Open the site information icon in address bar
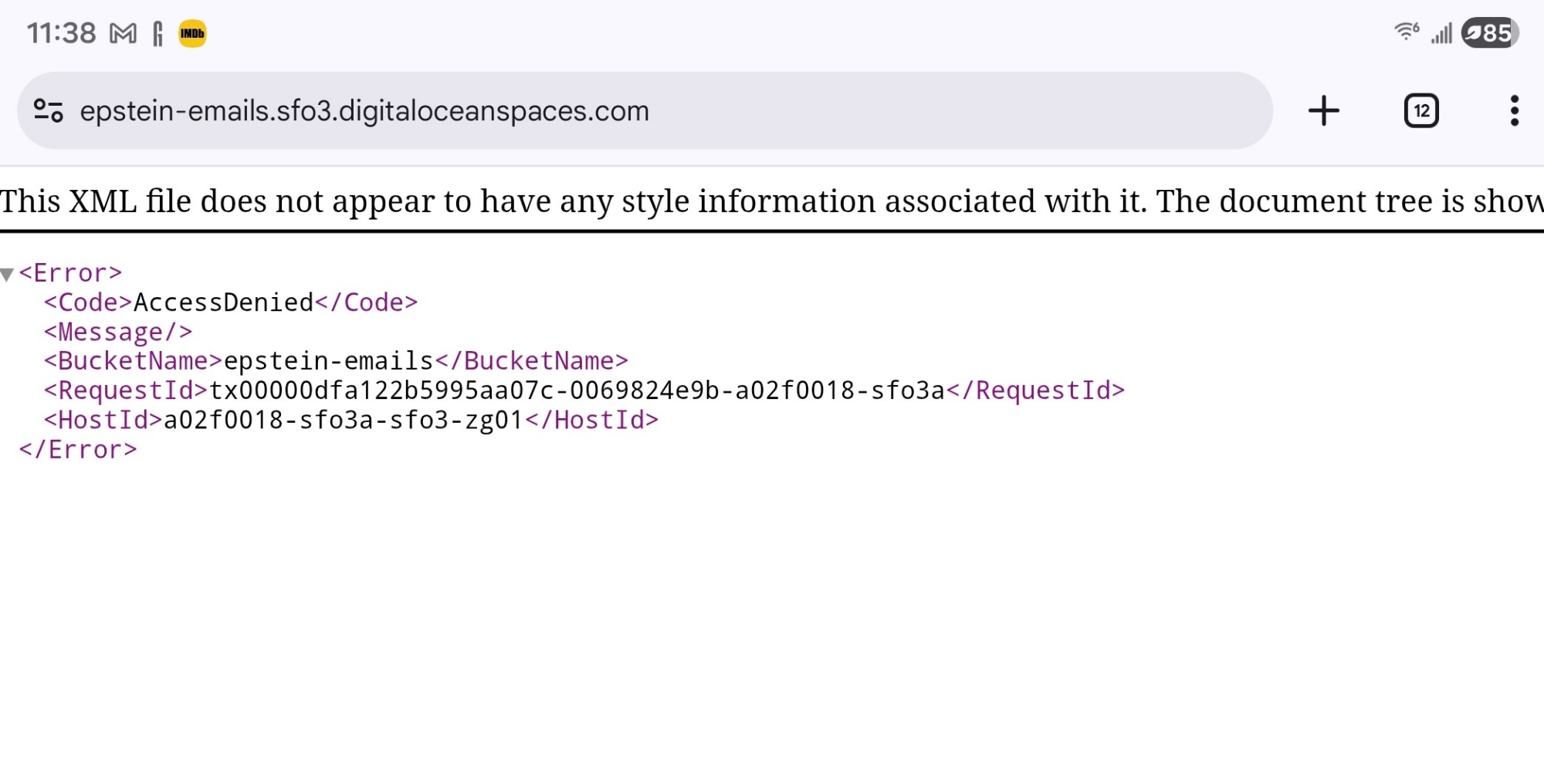Image resolution: width=1544 pixels, height=784 pixels. point(49,111)
